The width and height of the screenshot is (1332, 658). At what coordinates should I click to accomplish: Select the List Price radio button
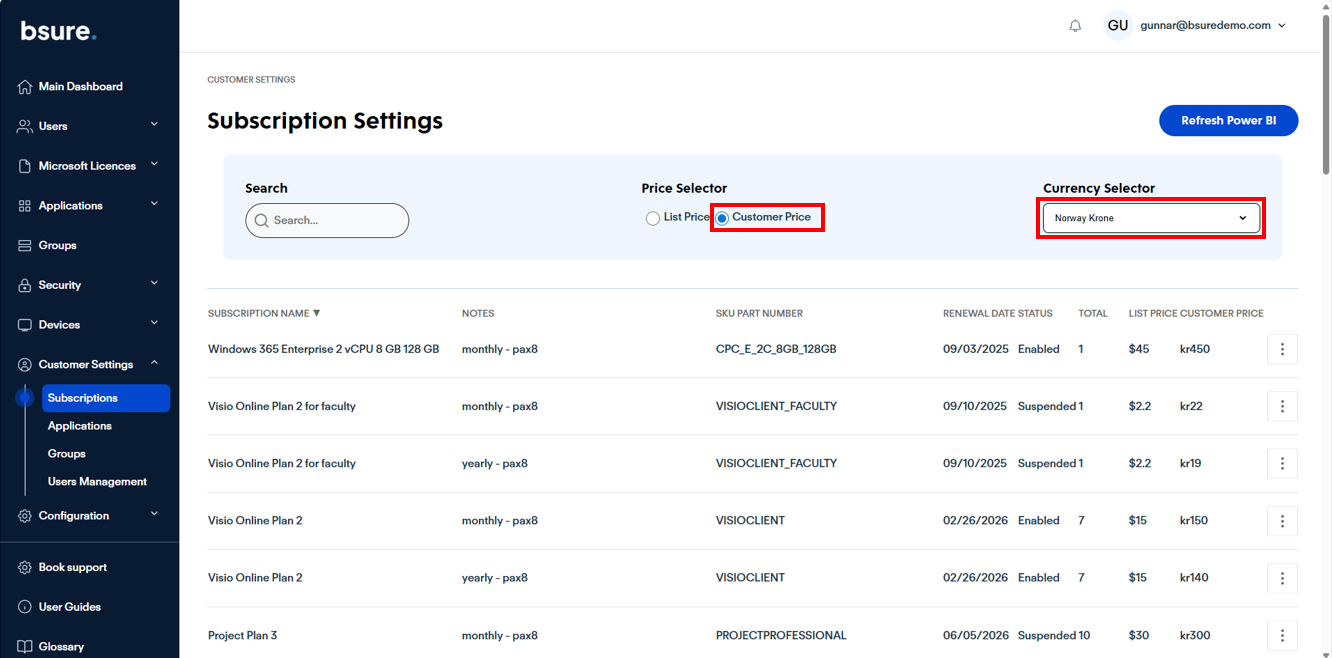[653, 218]
